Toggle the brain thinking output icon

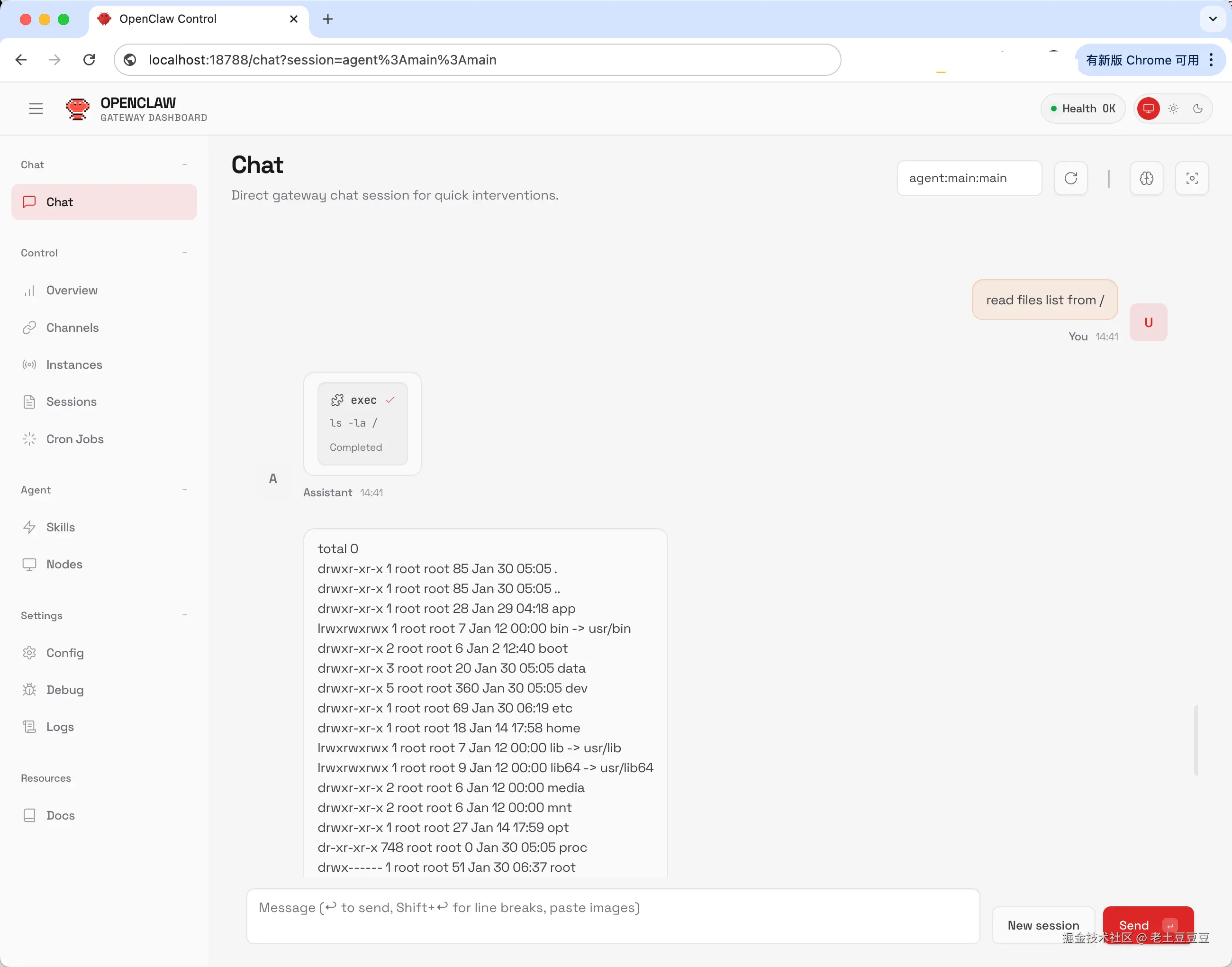pyautogui.click(x=1146, y=178)
